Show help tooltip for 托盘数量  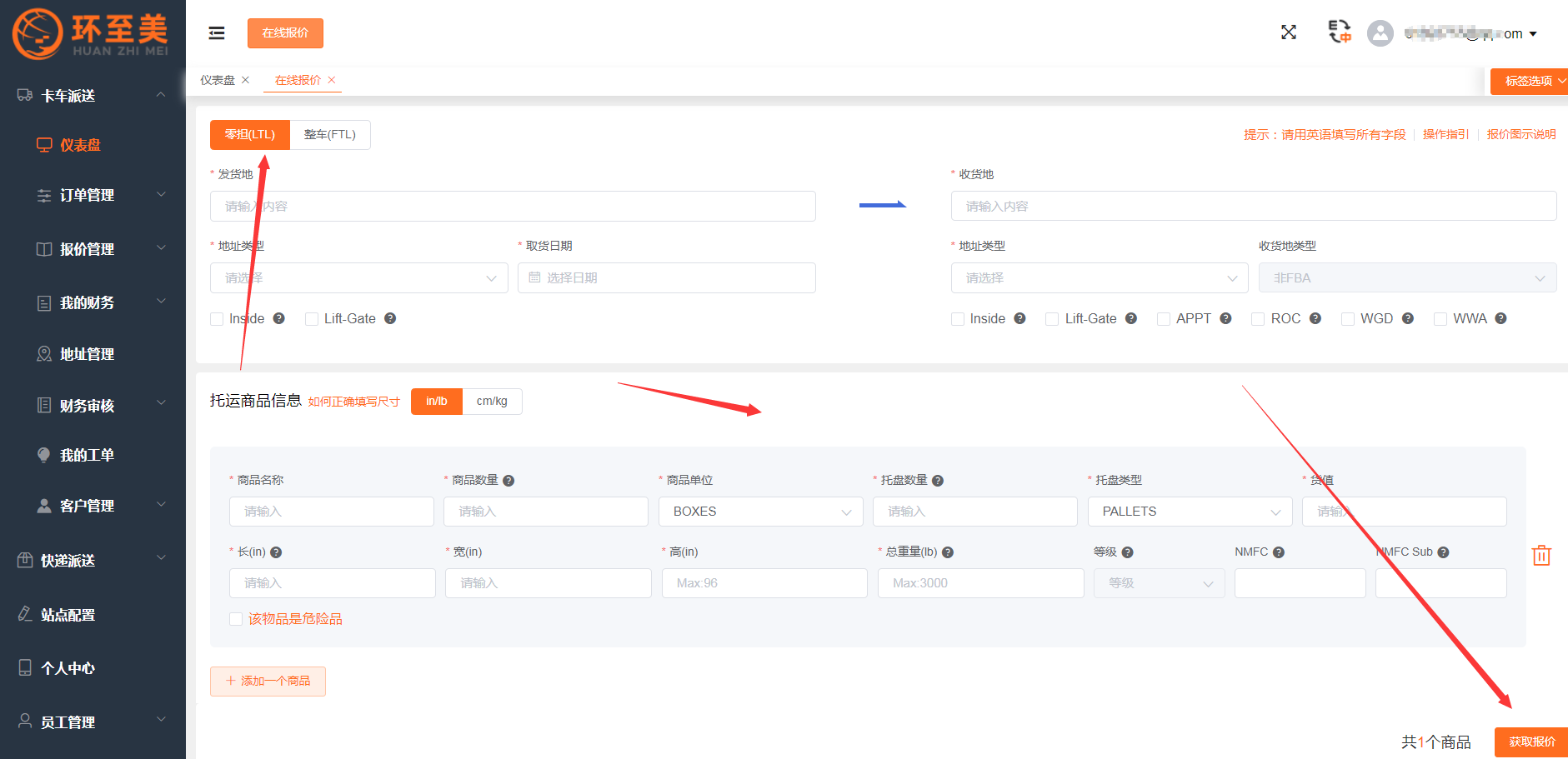pos(938,481)
